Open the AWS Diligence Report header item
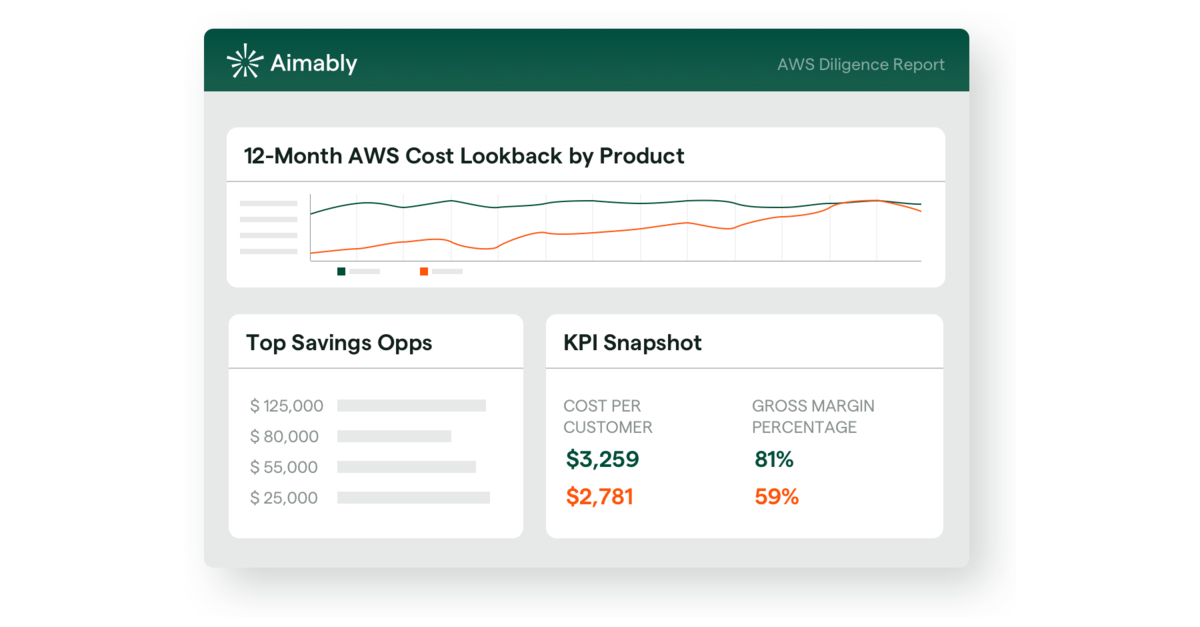The width and height of the screenshot is (1200, 627). [x=860, y=64]
